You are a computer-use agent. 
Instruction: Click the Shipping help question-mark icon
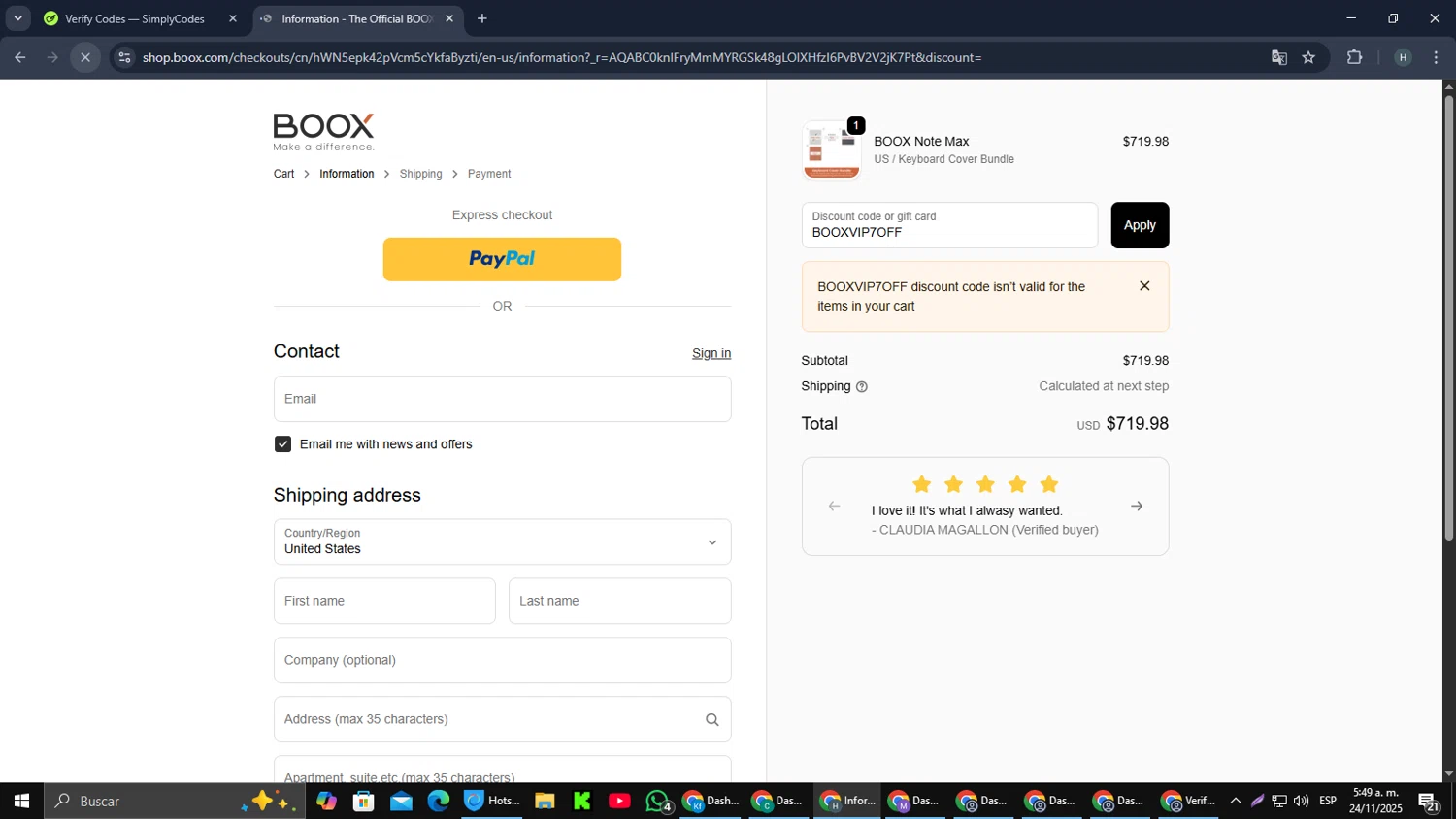[x=862, y=387]
